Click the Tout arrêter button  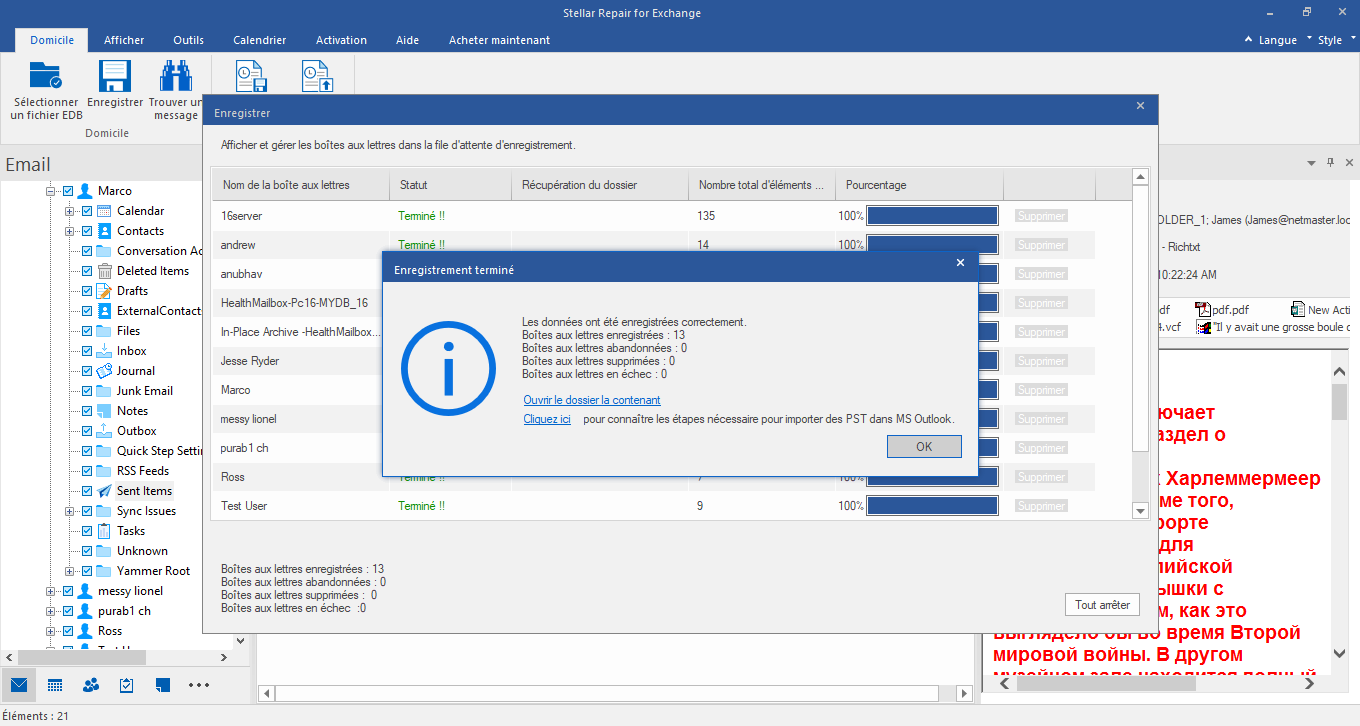pyautogui.click(x=1102, y=605)
